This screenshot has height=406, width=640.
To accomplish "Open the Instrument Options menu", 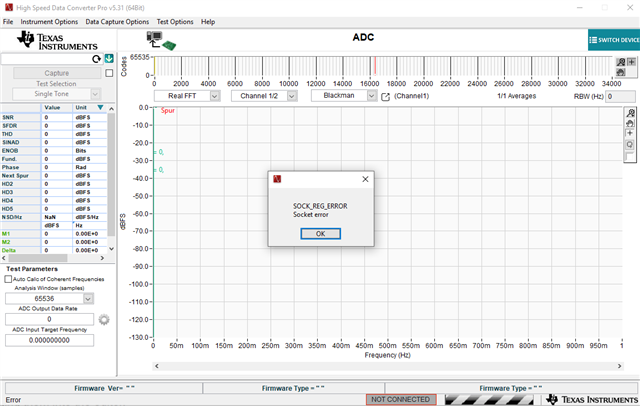I will 49,22.
